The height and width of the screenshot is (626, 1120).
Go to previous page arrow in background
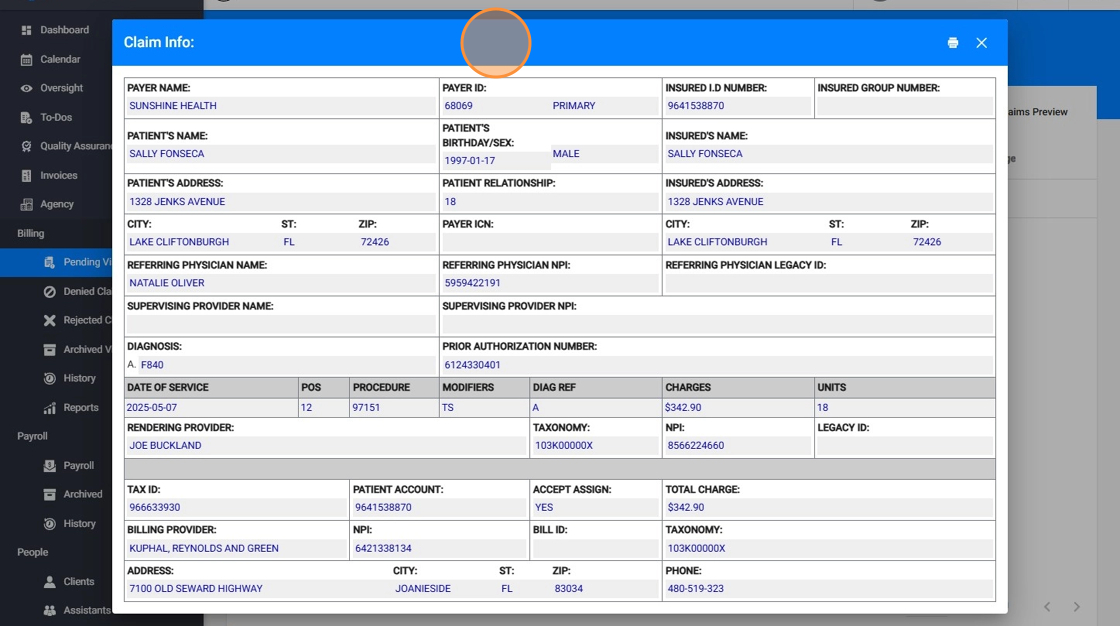(1047, 607)
